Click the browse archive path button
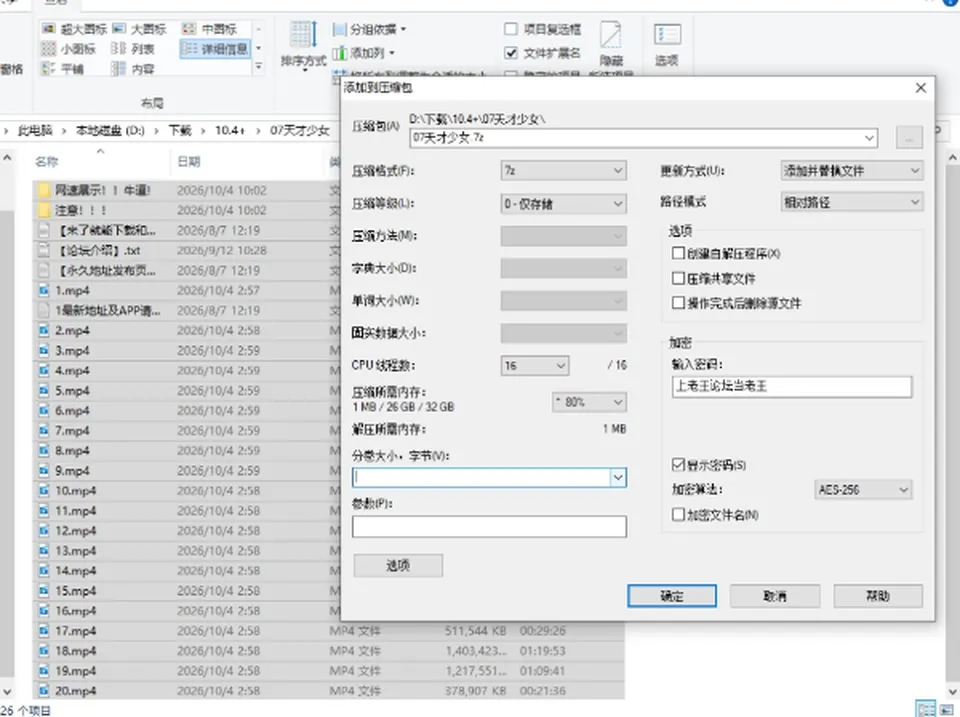Screen dimensions: 960x717 pos(909,138)
